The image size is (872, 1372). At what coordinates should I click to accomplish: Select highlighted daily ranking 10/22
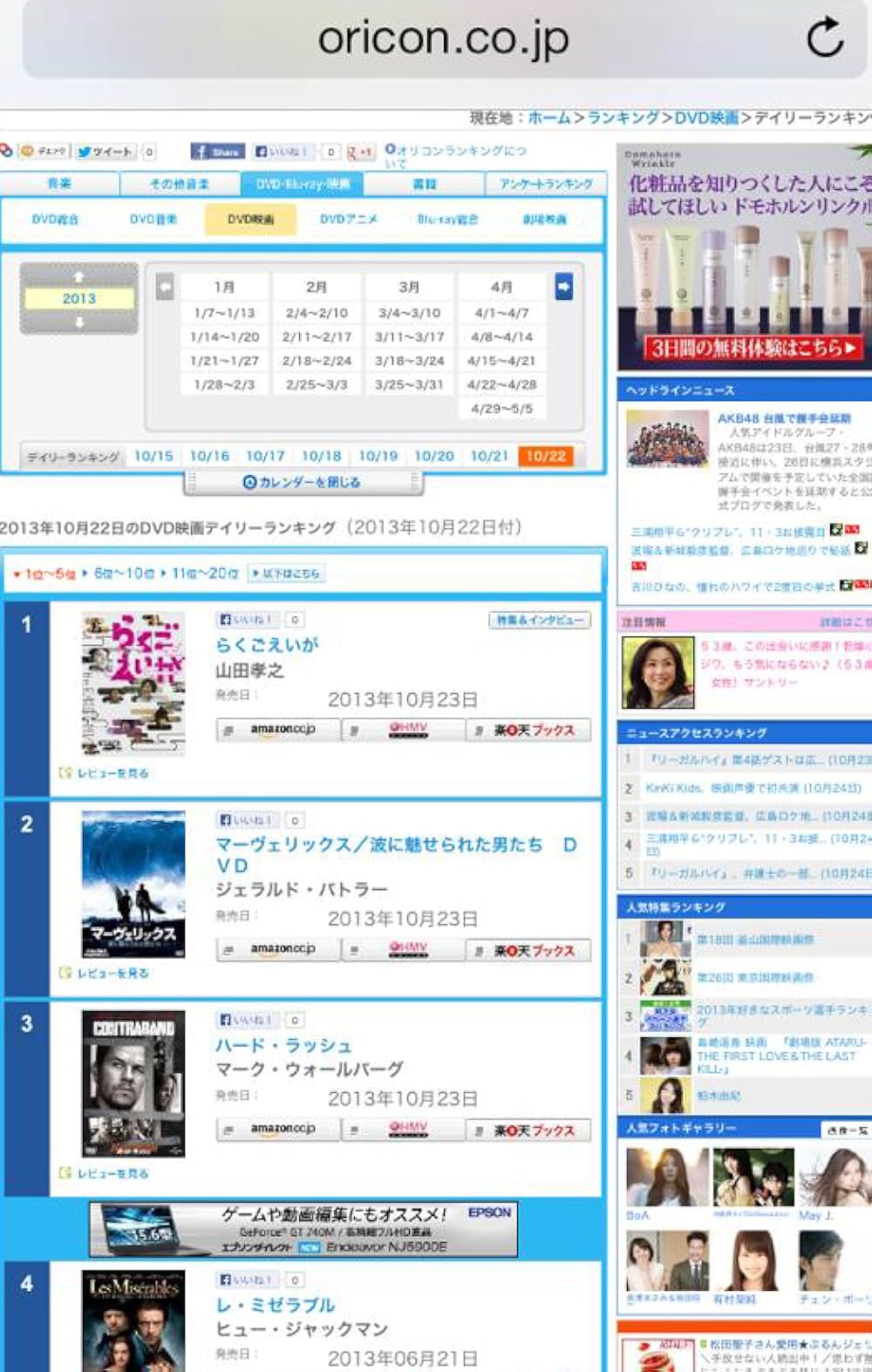(x=546, y=456)
